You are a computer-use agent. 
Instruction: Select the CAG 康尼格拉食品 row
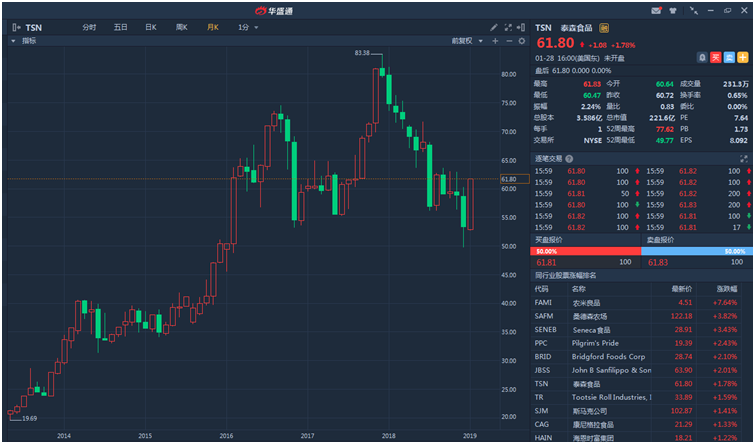pos(641,424)
